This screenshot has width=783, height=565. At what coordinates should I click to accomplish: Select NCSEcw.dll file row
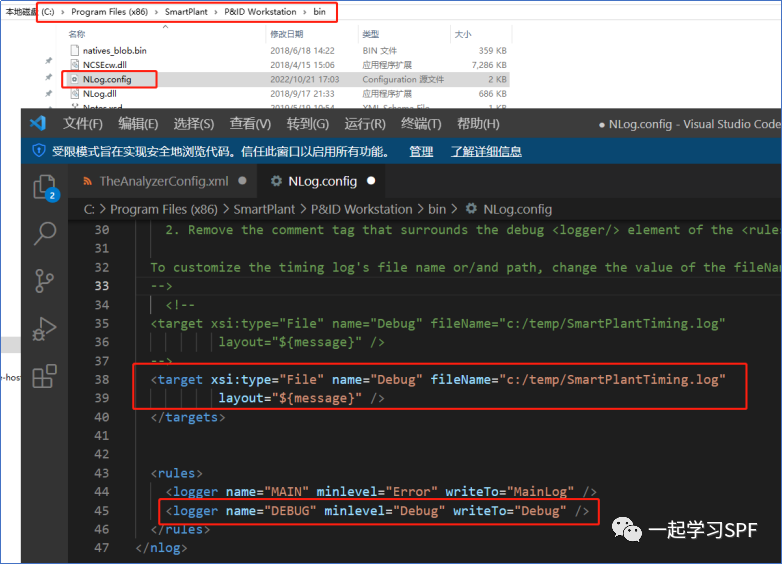coord(288,65)
